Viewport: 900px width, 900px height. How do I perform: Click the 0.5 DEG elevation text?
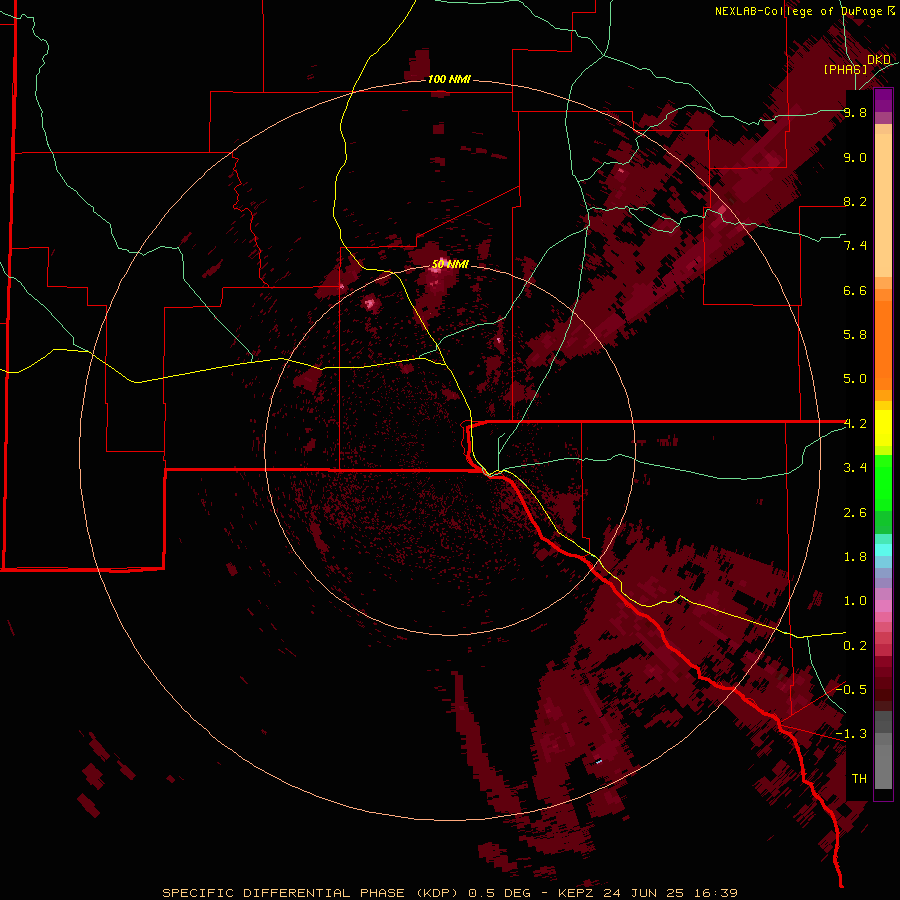tap(498, 893)
